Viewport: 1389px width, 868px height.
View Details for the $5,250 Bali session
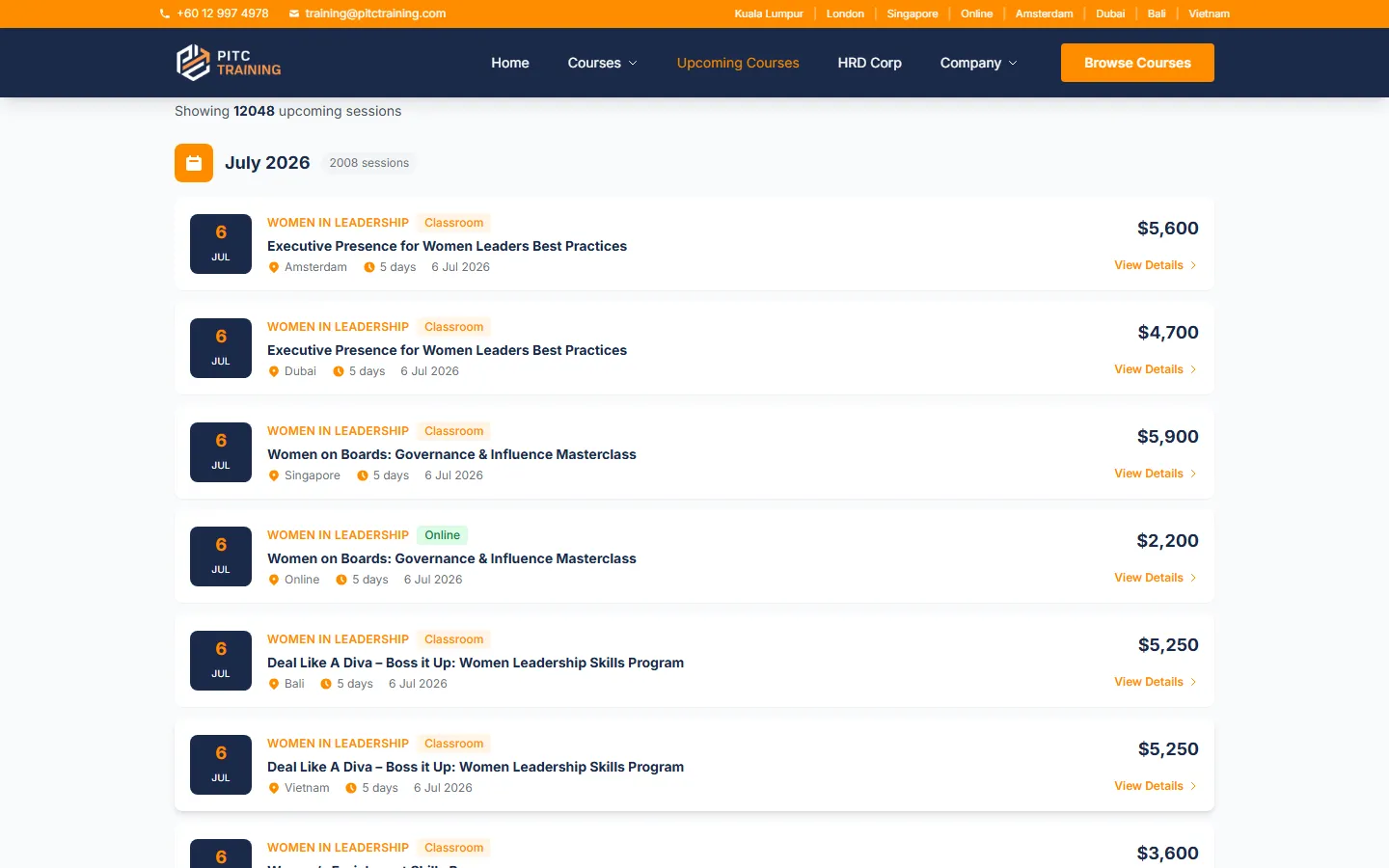click(1156, 682)
